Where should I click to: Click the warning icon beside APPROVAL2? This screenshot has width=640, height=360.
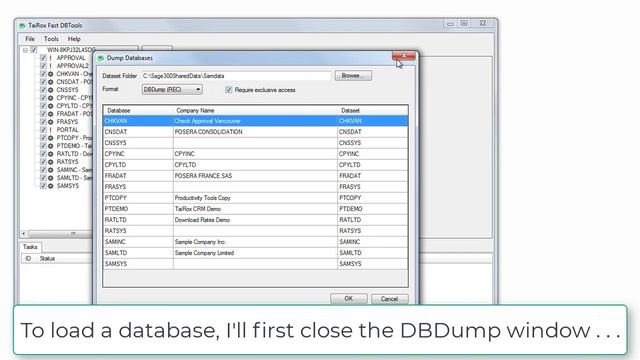tap(51, 66)
